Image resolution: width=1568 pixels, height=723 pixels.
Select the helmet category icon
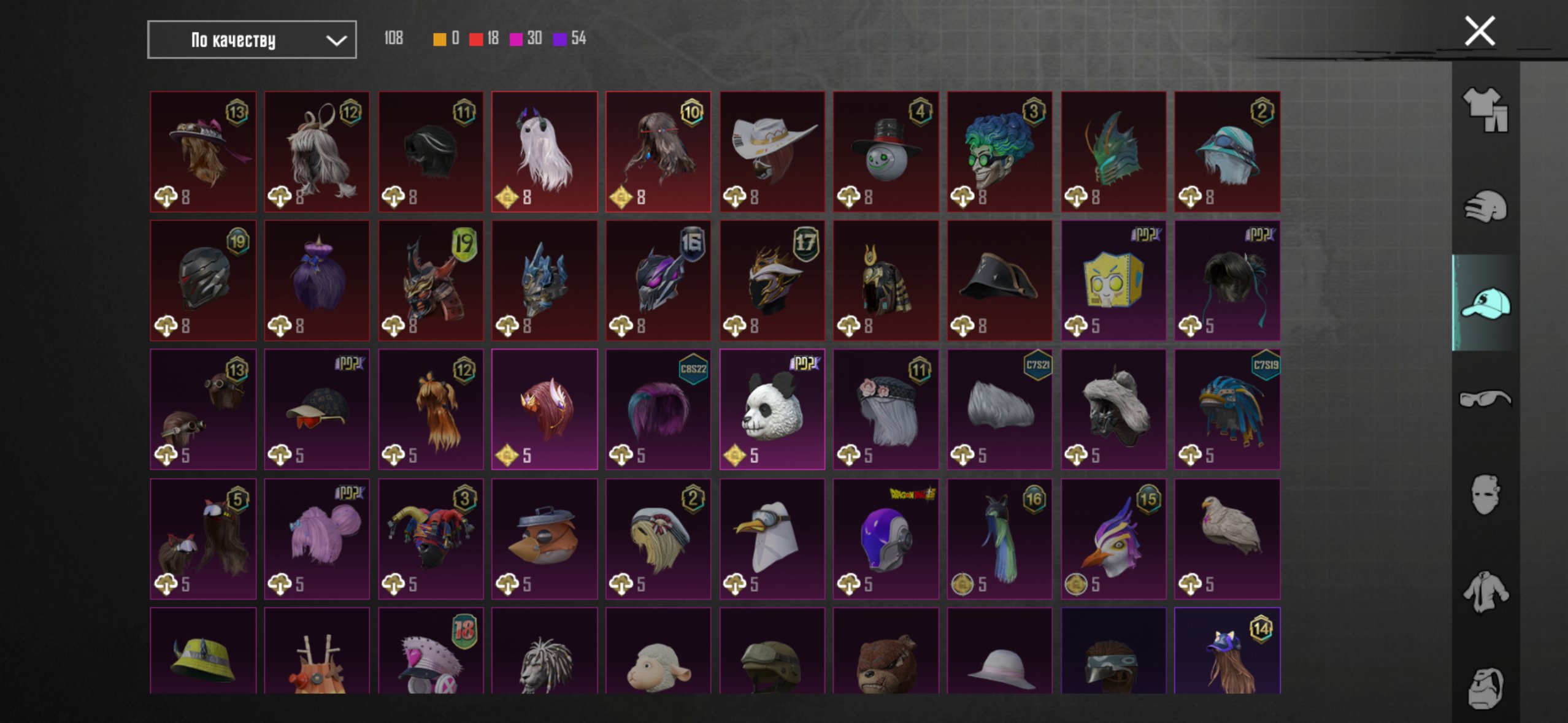click(x=1485, y=207)
